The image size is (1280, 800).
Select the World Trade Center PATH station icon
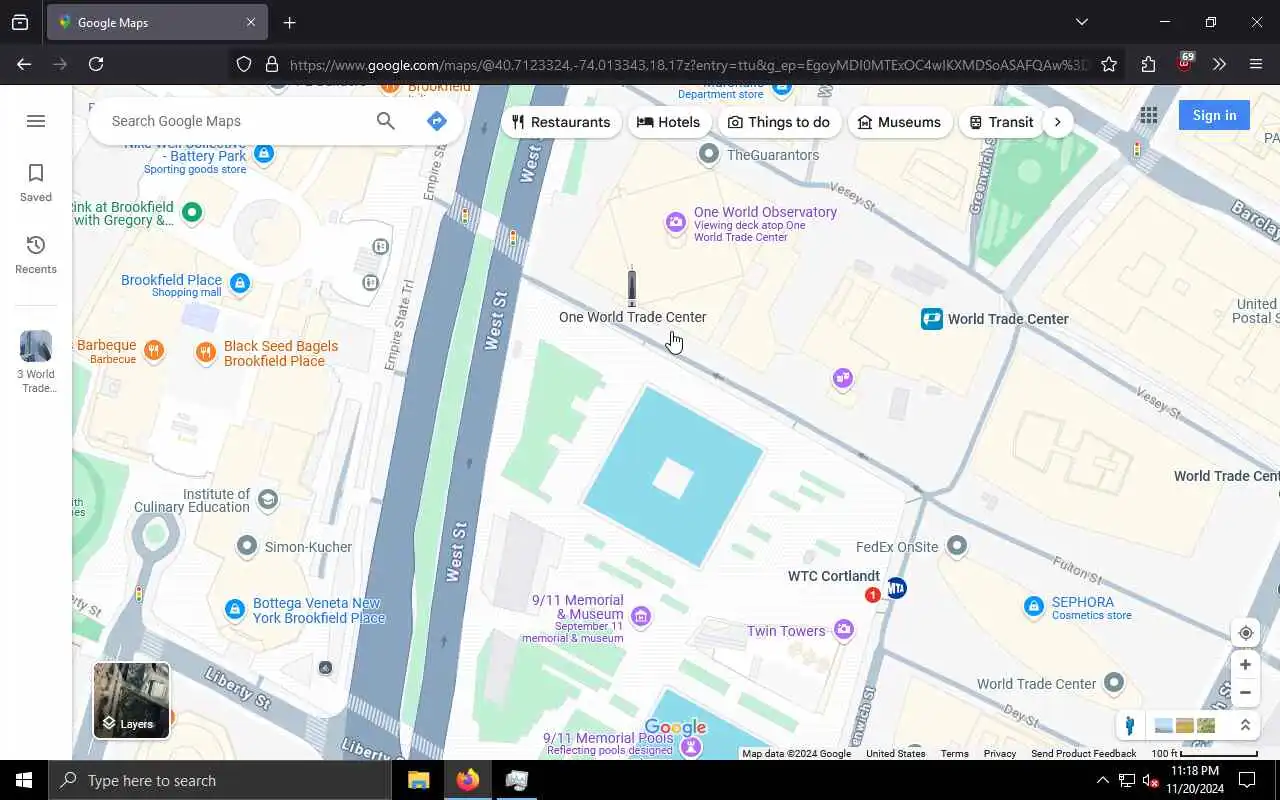point(932,319)
